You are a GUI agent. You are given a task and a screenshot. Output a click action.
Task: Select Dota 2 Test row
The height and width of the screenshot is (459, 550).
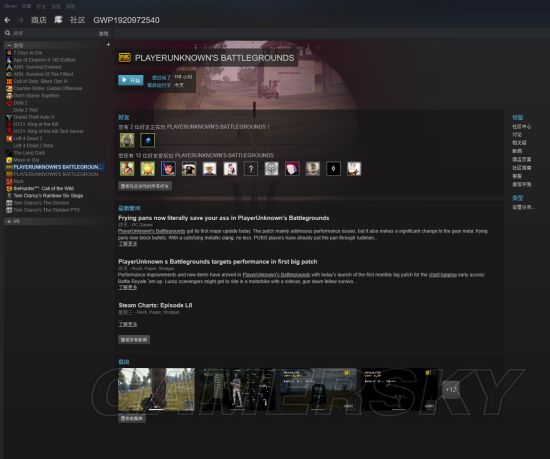pyautogui.click(x=54, y=110)
